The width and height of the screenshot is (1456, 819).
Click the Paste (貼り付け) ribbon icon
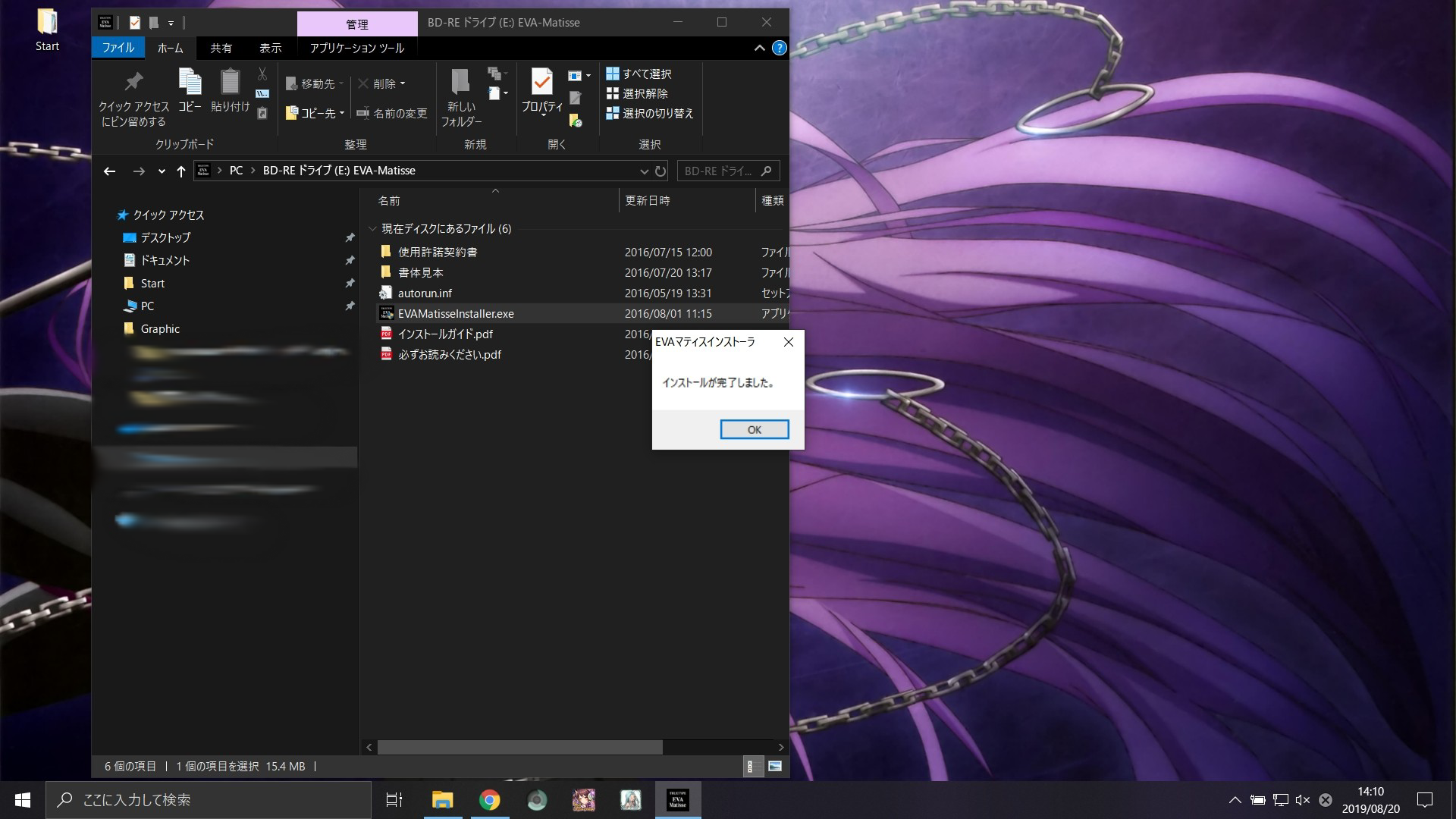tap(230, 91)
